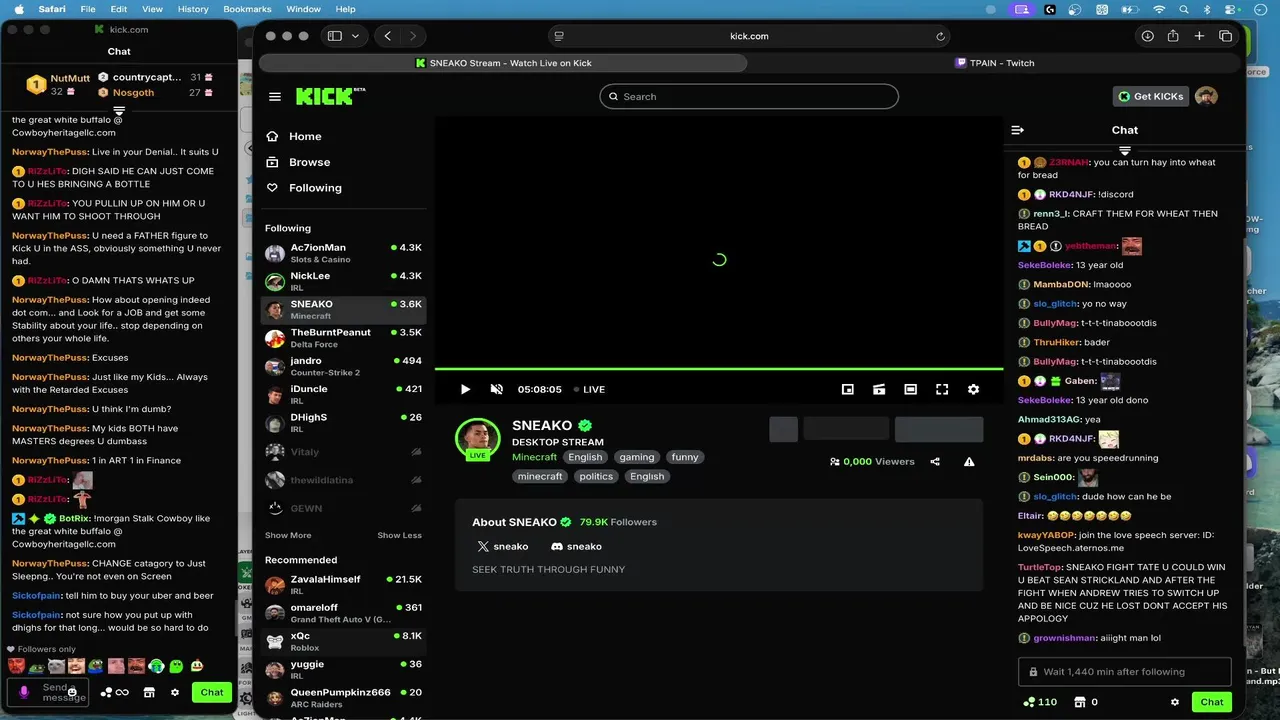Open iDuncle channel in the sidebar

pyautogui.click(x=343, y=394)
